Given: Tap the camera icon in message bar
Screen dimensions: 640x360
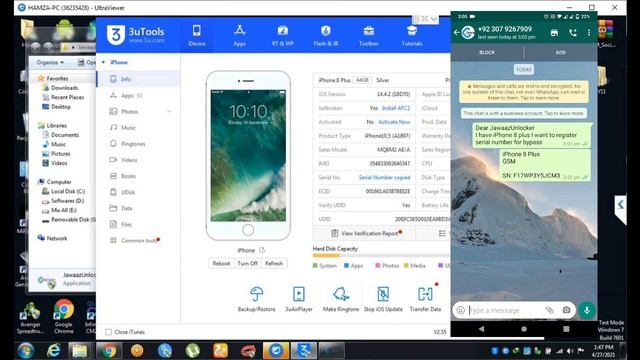Looking at the screenshot, I should (567, 310).
